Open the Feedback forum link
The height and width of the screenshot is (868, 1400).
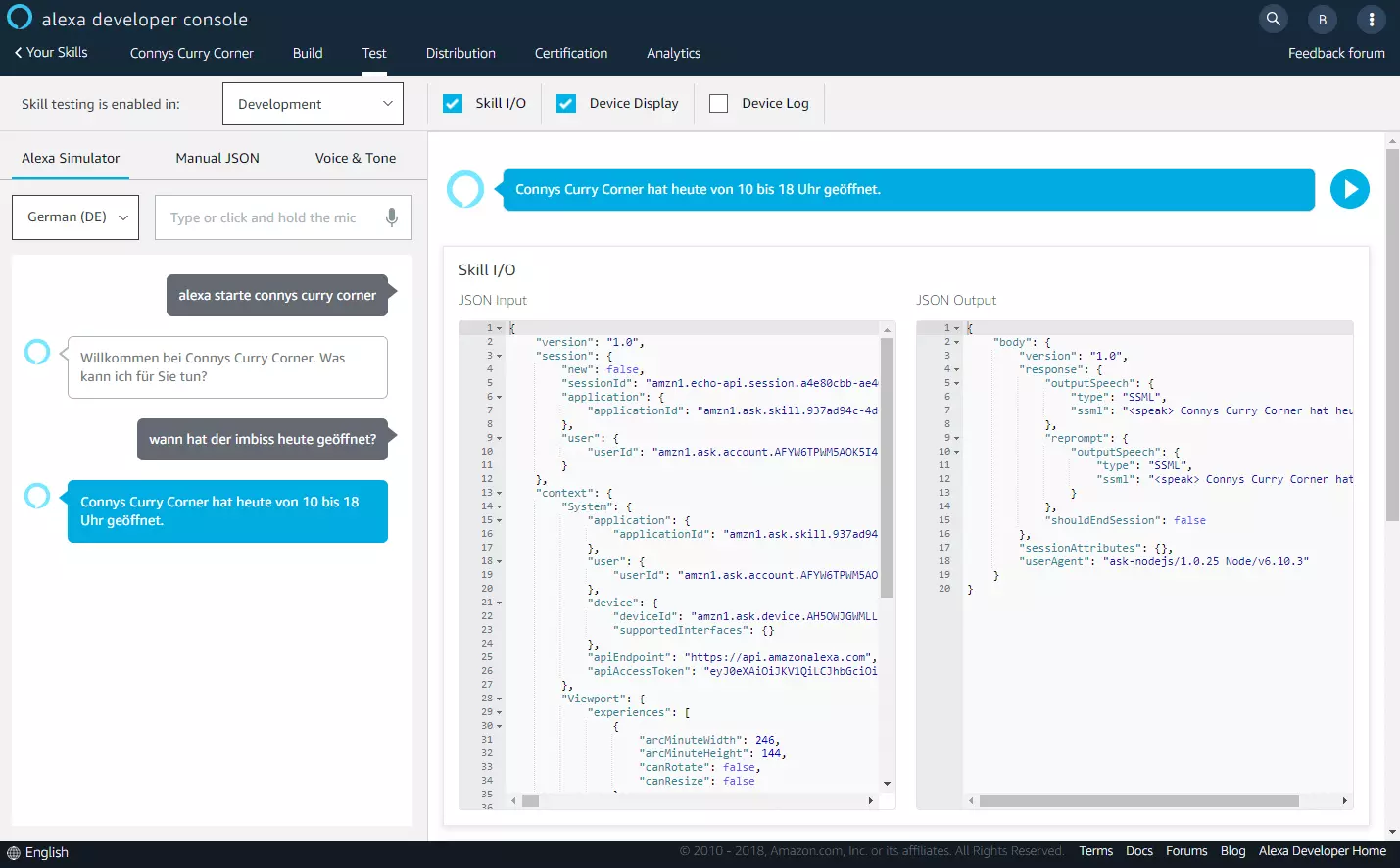1336,53
